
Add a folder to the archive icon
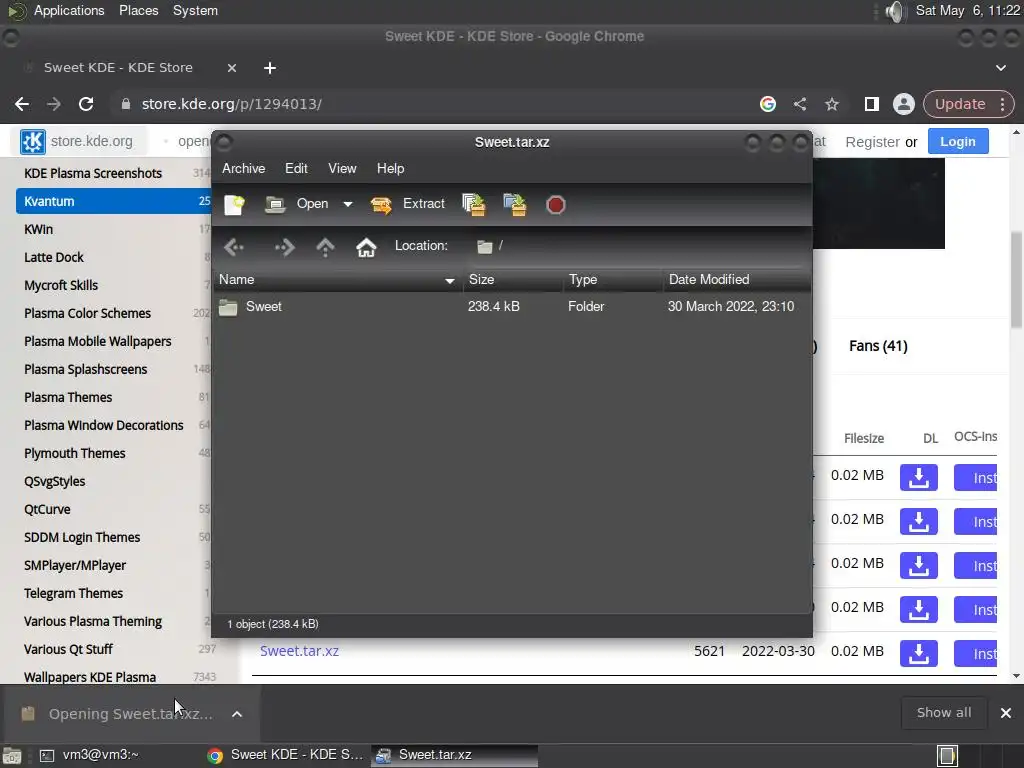(x=515, y=204)
